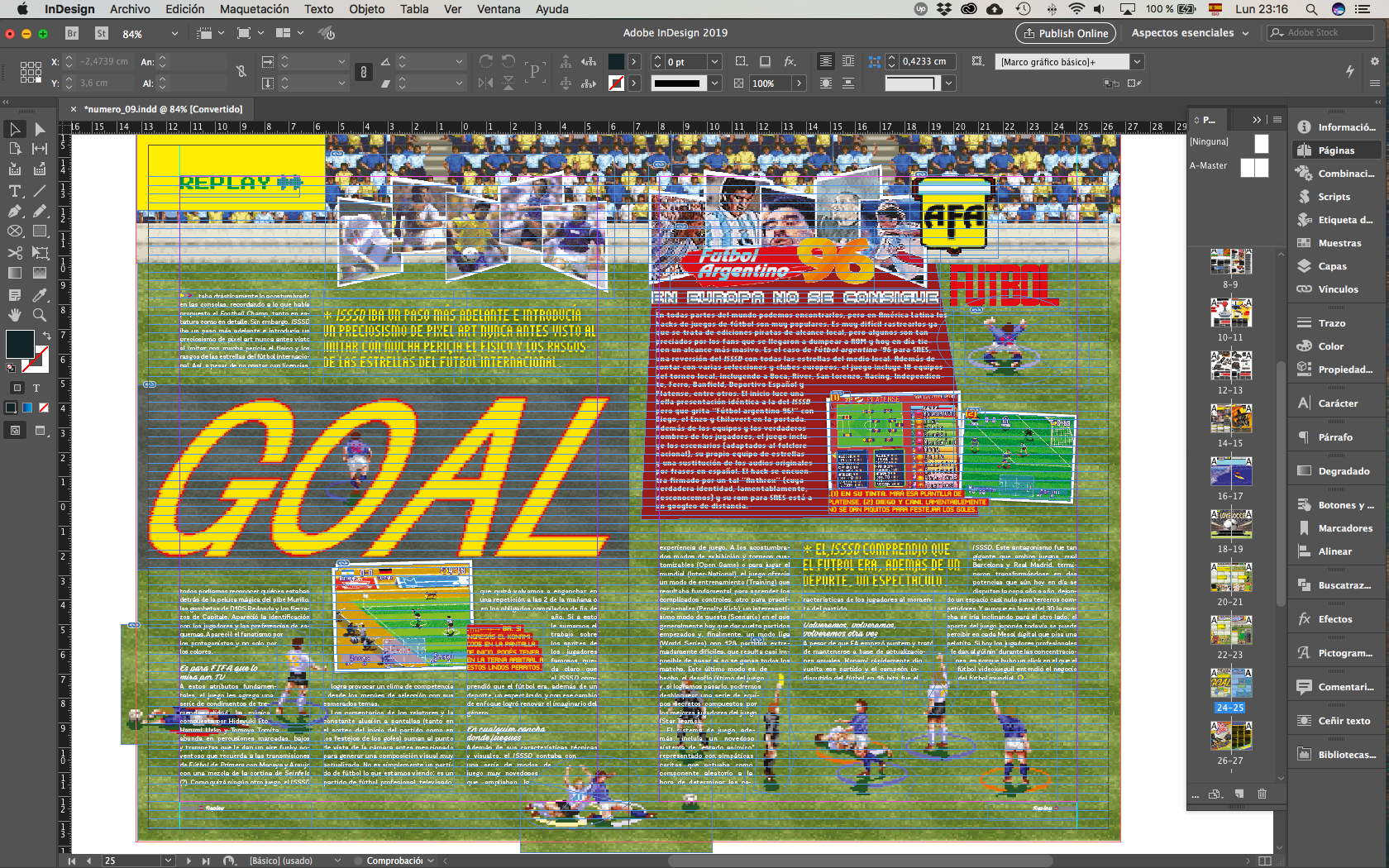This screenshot has width=1389, height=868.
Task: Click the quick apply lightning bolt icon
Action: (1350, 71)
